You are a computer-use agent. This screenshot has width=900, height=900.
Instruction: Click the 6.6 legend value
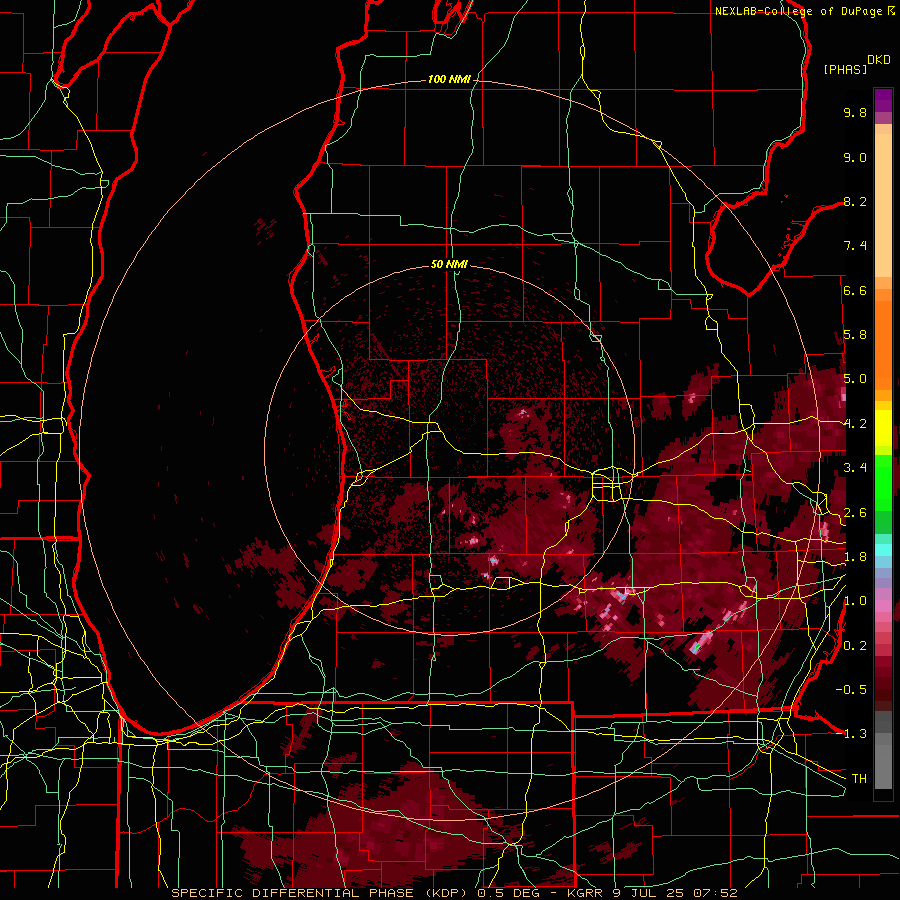click(855, 290)
